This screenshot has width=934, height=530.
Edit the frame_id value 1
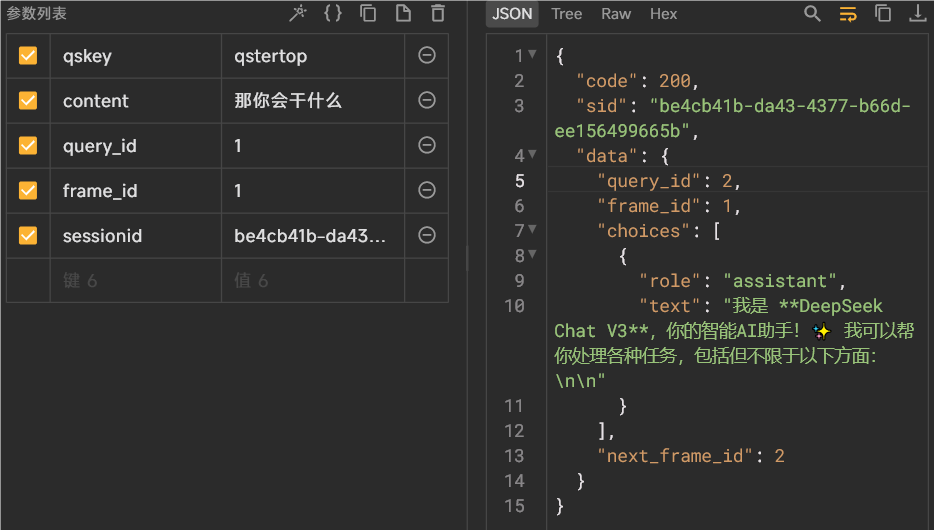(x=313, y=191)
